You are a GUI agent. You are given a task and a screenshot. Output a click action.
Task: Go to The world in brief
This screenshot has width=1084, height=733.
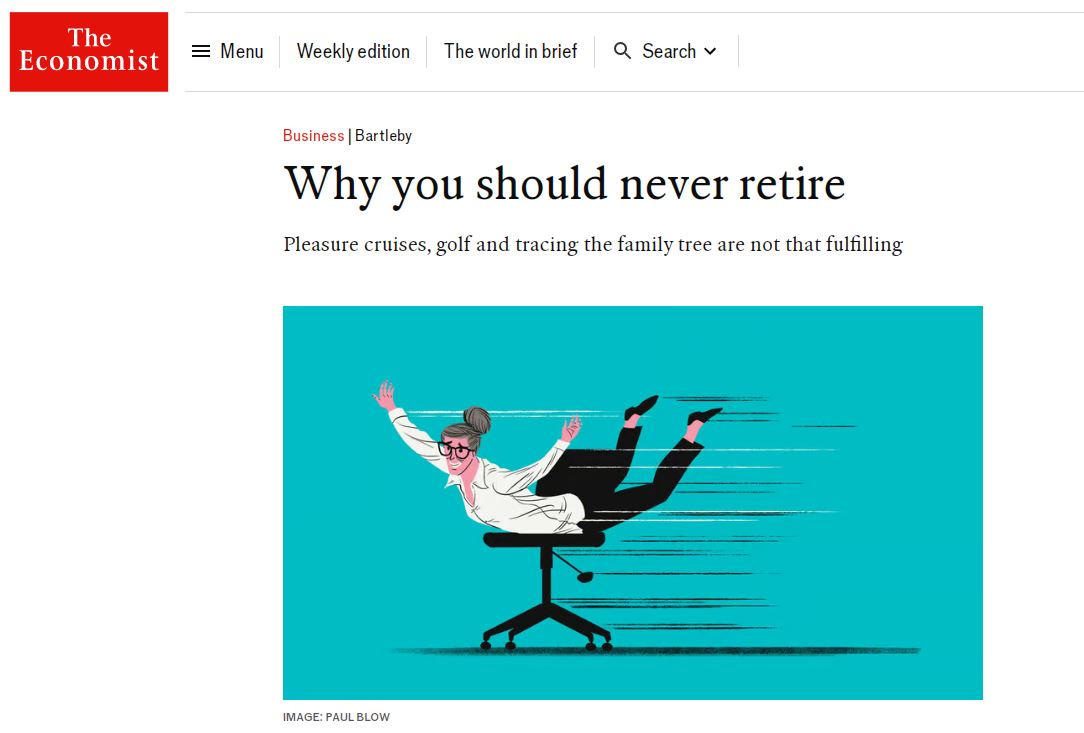coord(510,51)
